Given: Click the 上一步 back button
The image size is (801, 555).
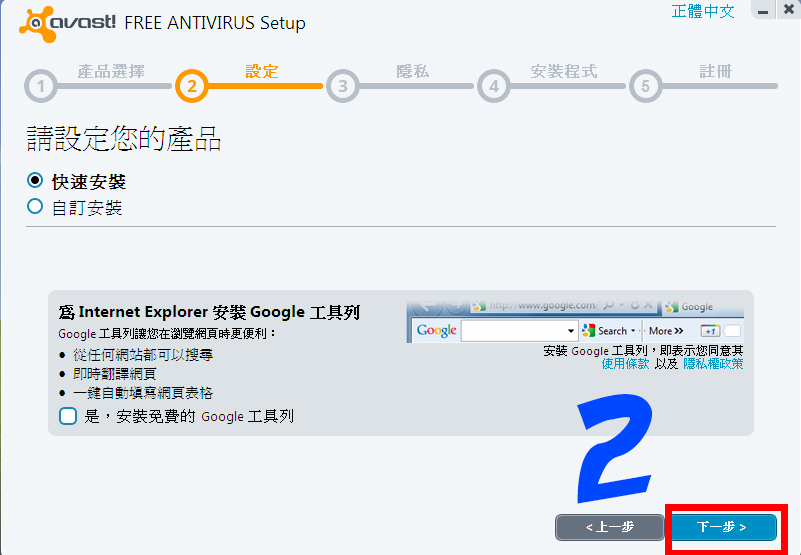Looking at the screenshot, I should [x=609, y=527].
